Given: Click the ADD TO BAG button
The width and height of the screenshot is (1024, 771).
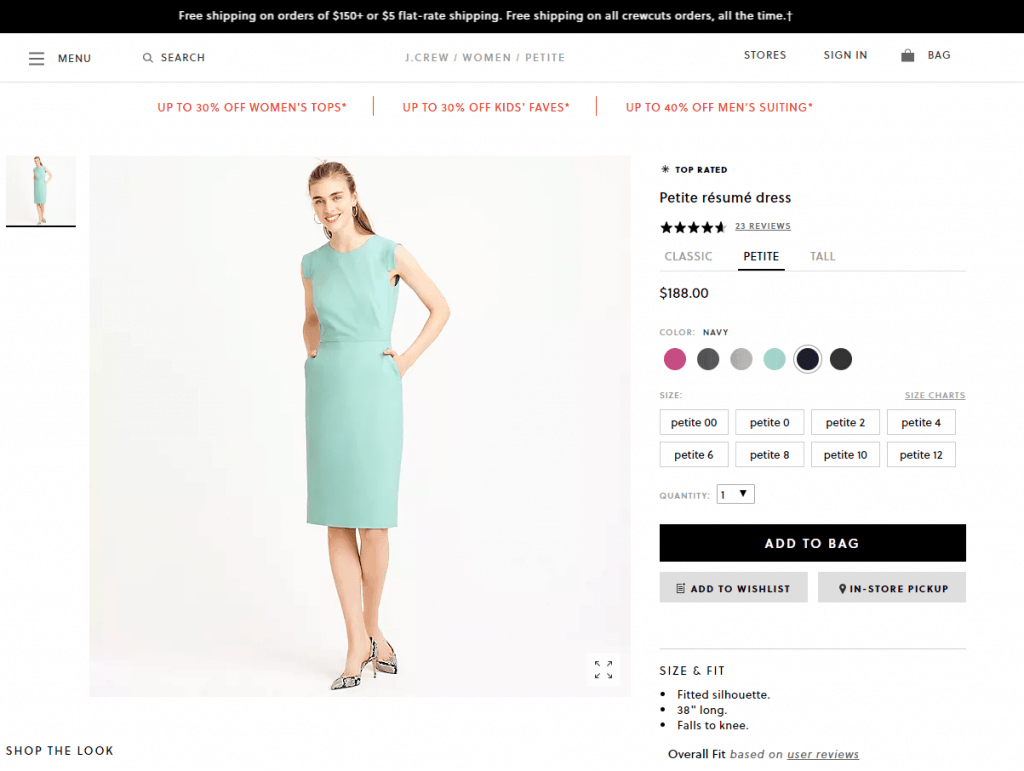Looking at the screenshot, I should pos(812,542).
